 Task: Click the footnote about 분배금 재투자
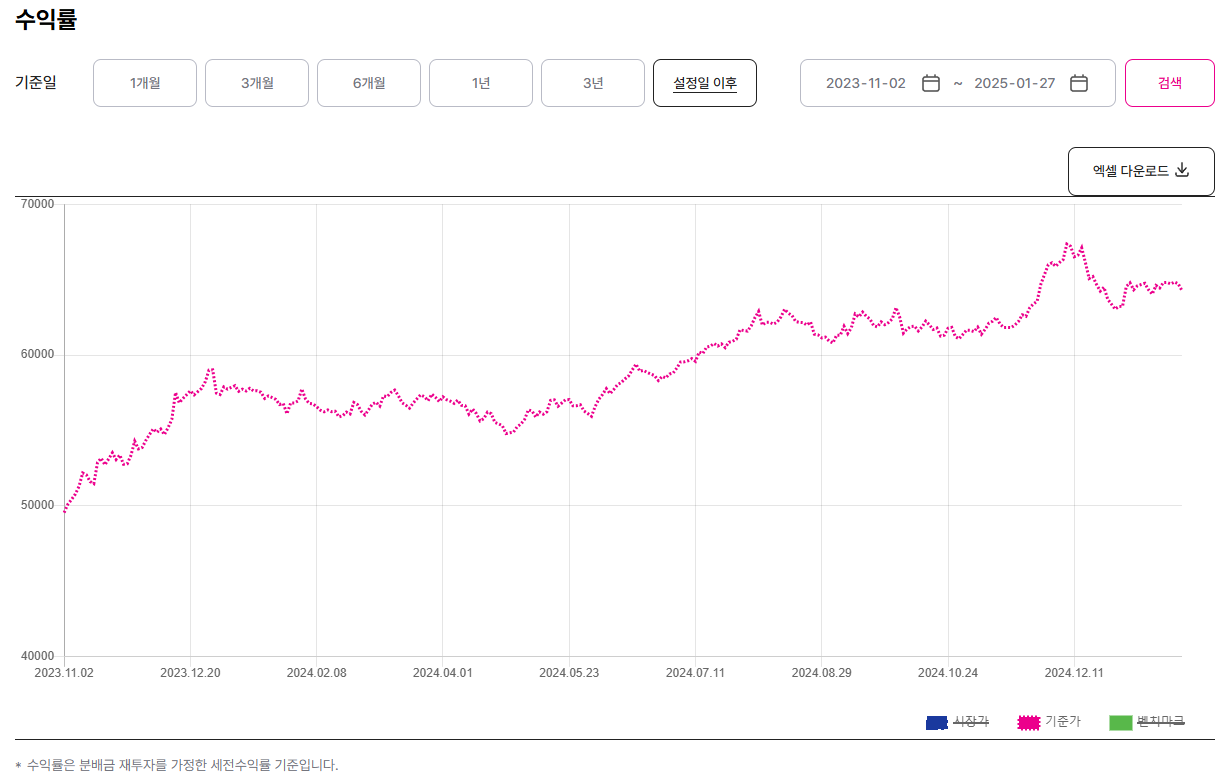point(177,765)
